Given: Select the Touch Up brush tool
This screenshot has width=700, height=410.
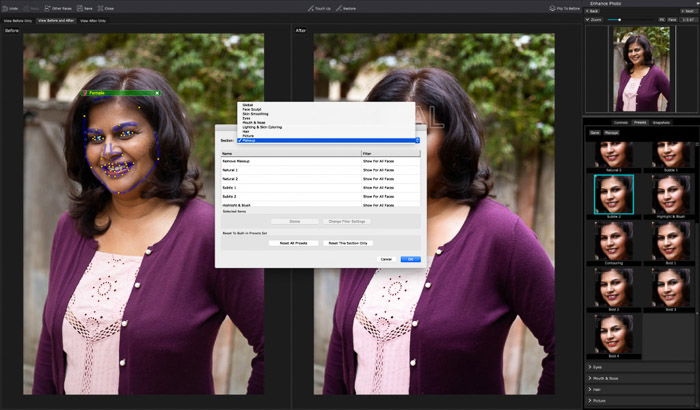Looking at the screenshot, I should [x=319, y=8].
